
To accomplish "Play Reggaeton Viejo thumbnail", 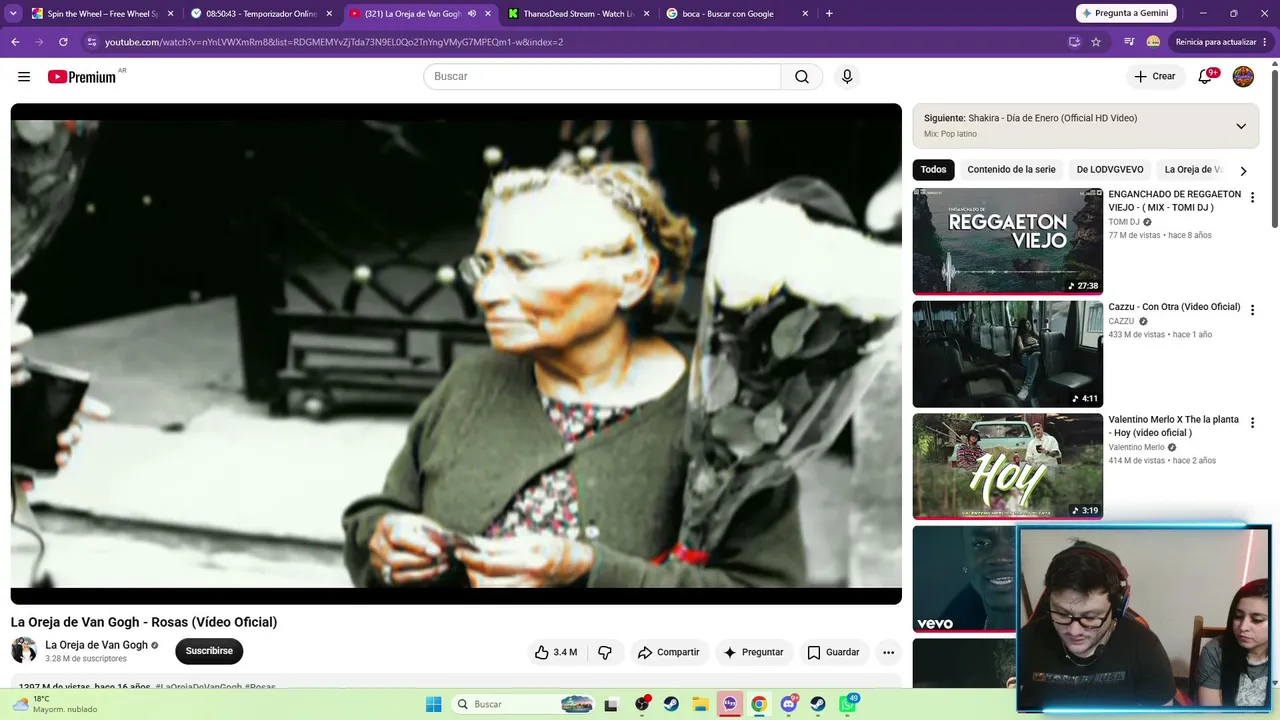I will point(1007,241).
